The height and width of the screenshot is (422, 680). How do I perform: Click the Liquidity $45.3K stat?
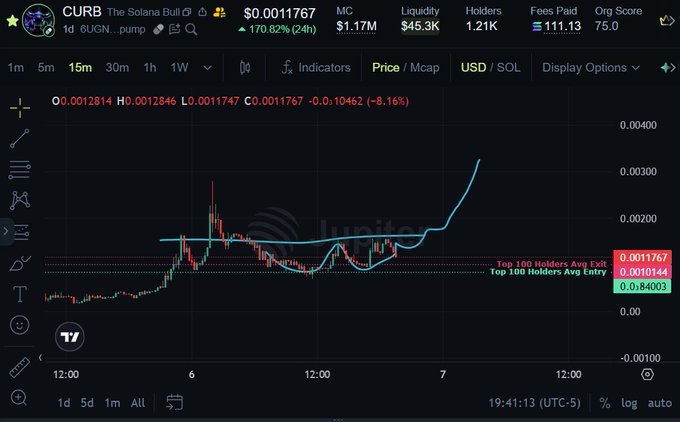[420, 19]
